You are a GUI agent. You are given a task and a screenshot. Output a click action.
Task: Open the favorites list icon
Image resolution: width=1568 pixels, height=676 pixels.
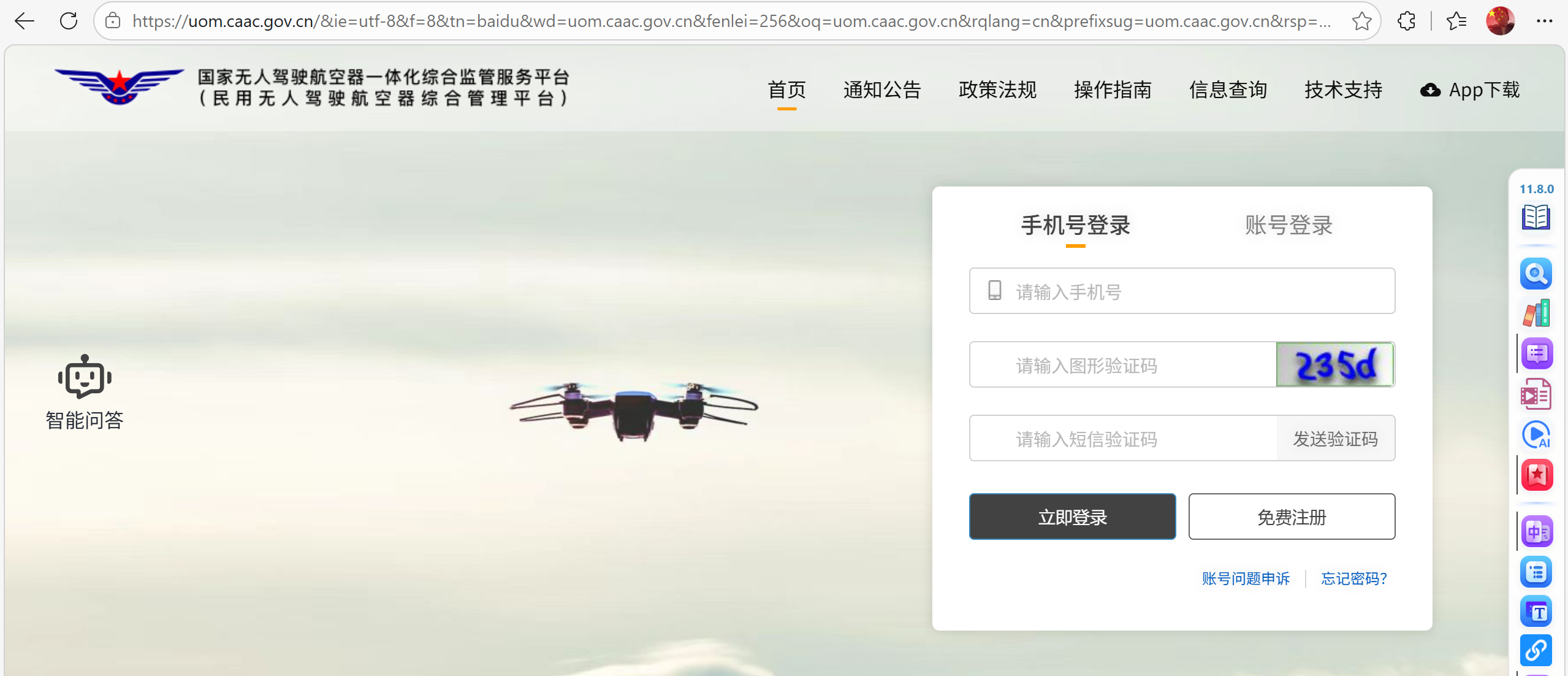point(1456,21)
